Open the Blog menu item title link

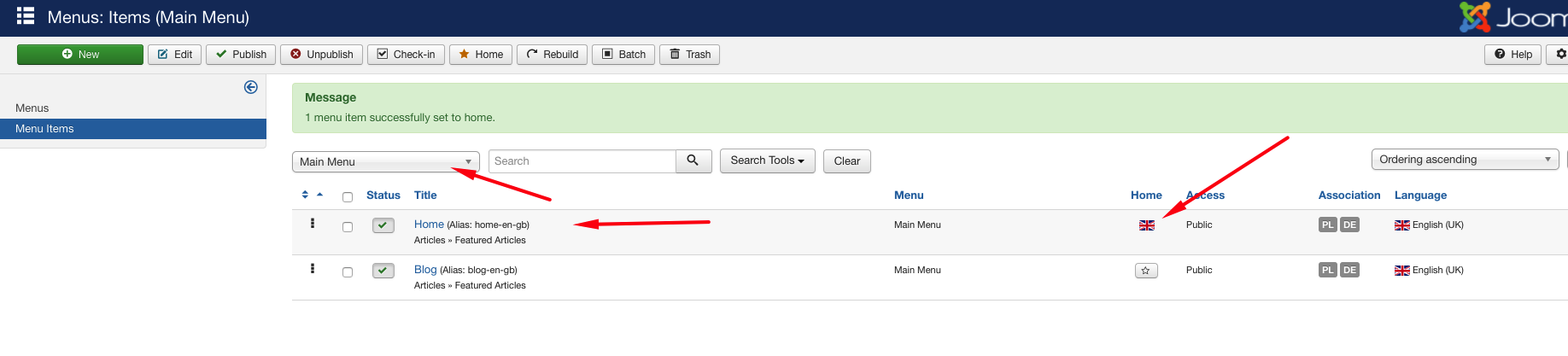coord(425,270)
